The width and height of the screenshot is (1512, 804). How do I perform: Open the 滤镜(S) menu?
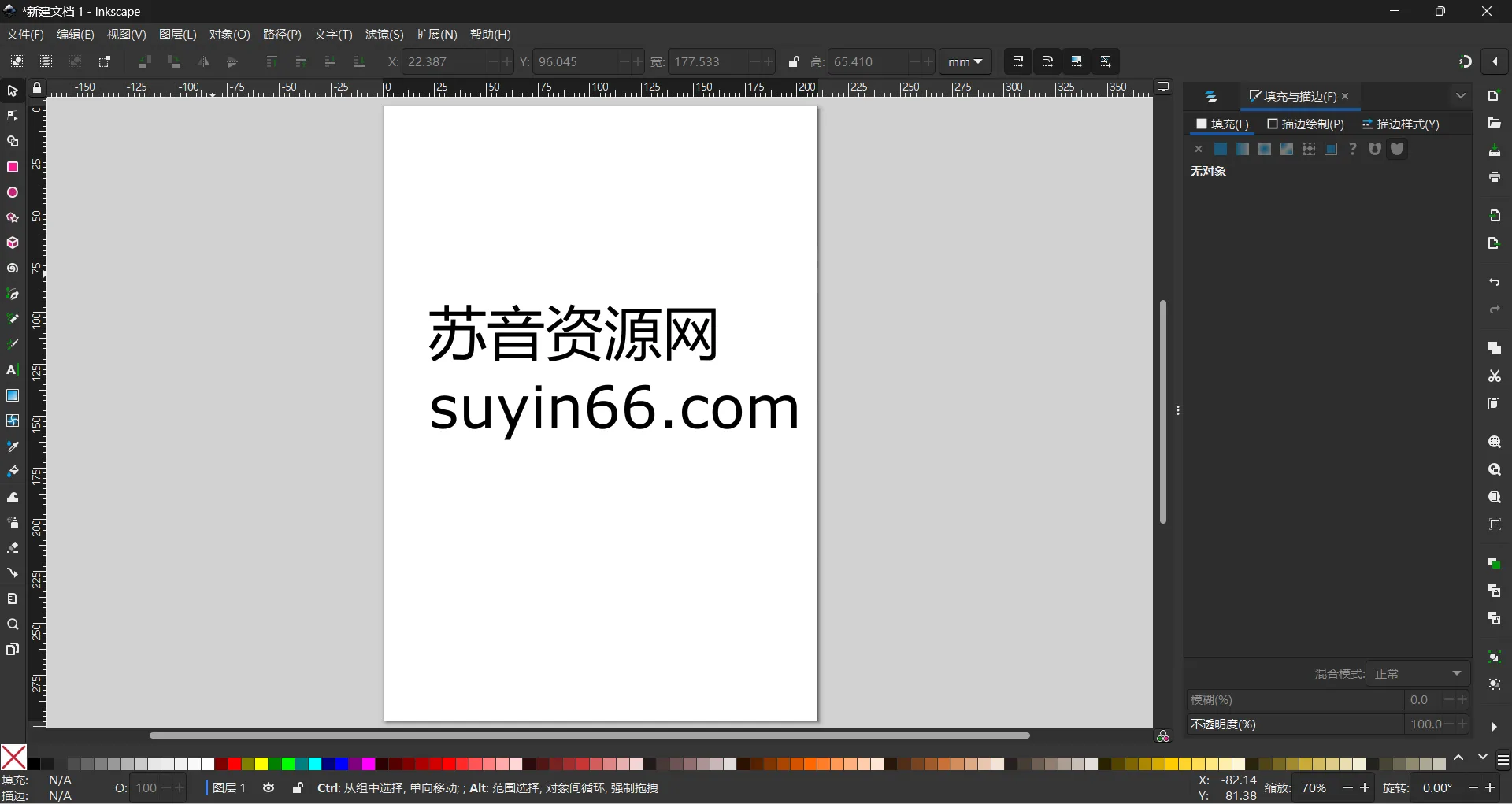(x=384, y=34)
